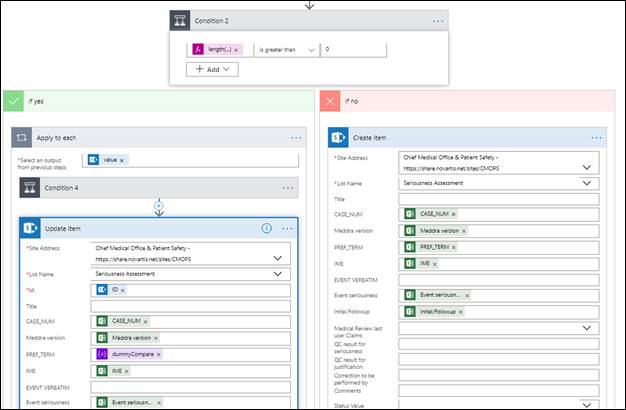Remove Event seriousn... token in Create item
Screen dimensions: 626x410
[x=467, y=295]
